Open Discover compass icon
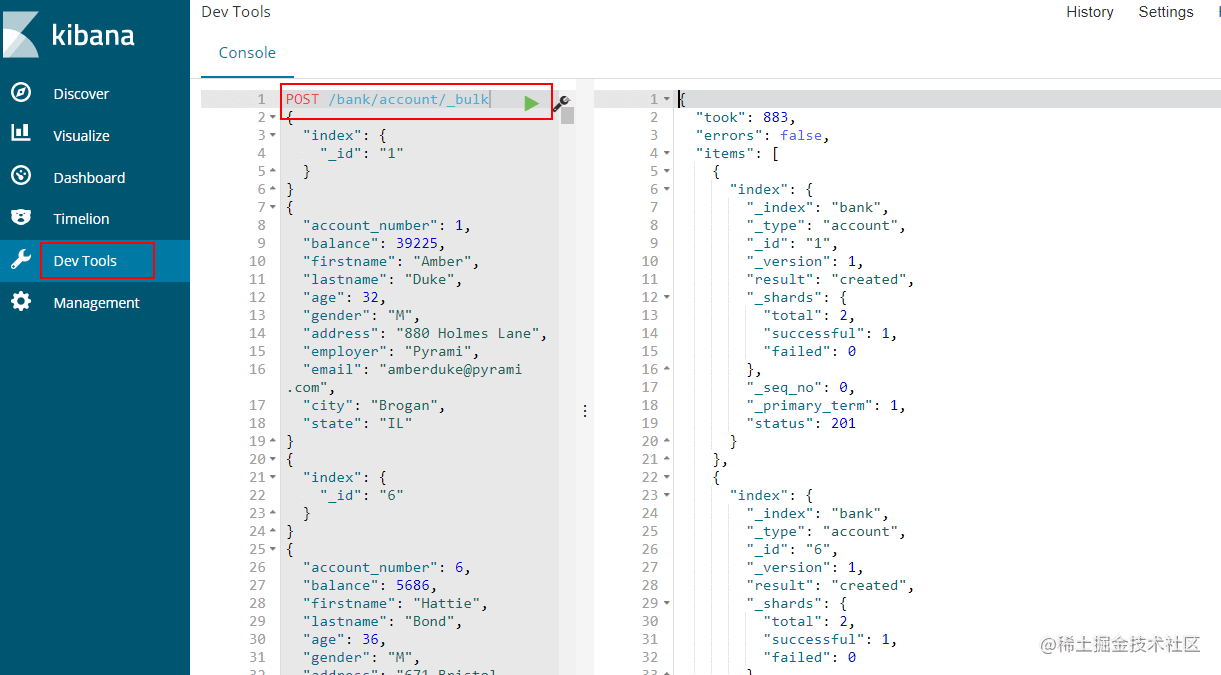 pos(21,93)
